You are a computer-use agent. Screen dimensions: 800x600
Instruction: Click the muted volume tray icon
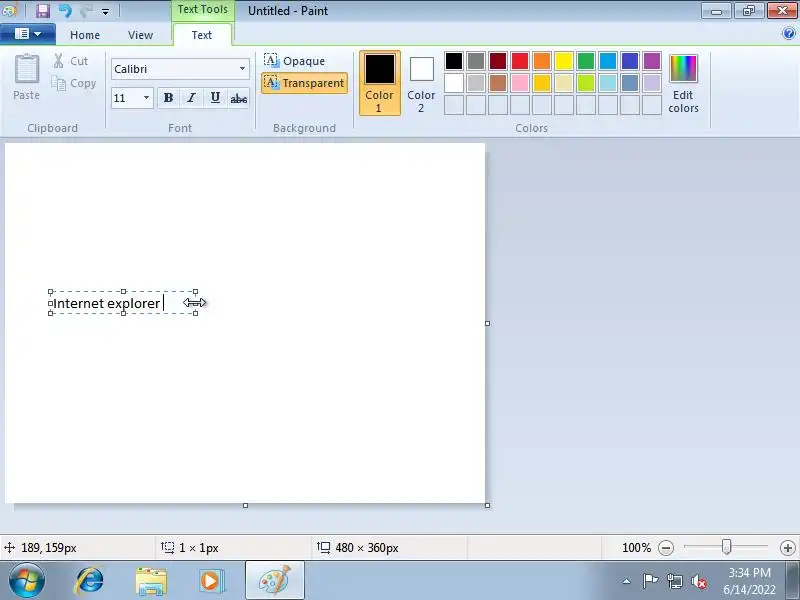pyautogui.click(x=698, y=582)
